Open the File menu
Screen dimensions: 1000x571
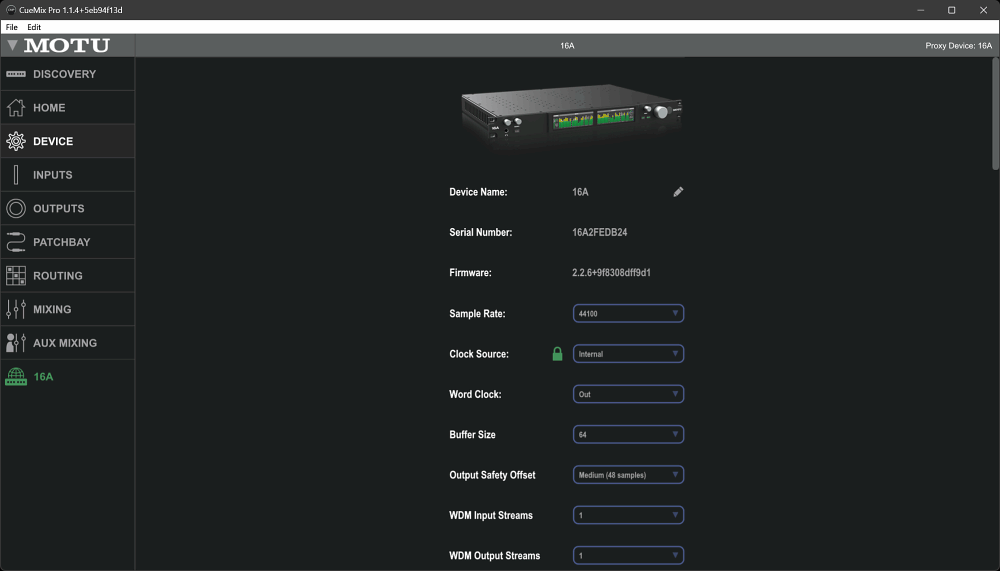pyautogui.click(x=12, y=27)
